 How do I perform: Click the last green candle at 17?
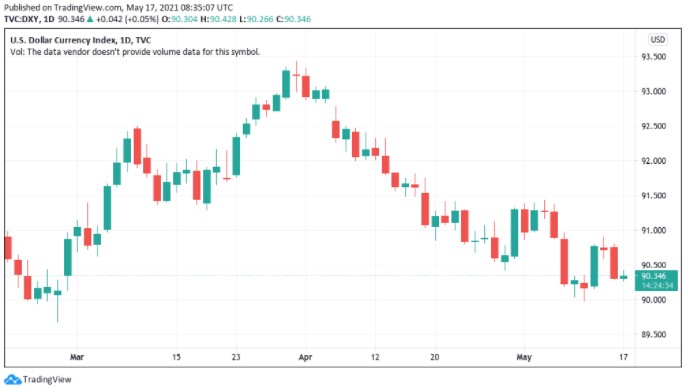(624, 277)
